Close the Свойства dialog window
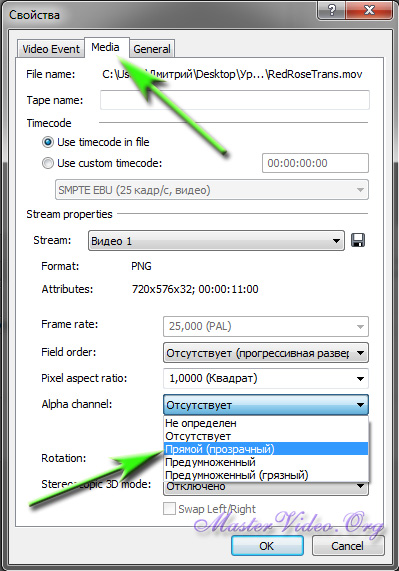Screen dimensions: 399x571 (x=369, y=10)
